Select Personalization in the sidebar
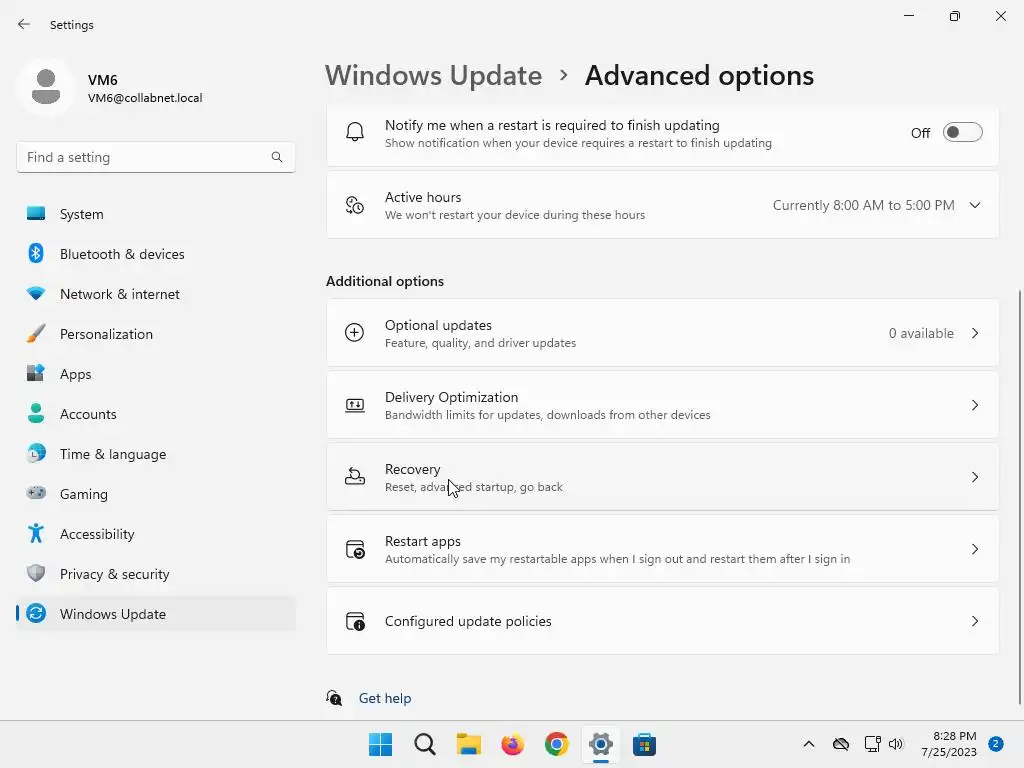The height and width of the screenshot is (768, 1024). pos(155,334)
